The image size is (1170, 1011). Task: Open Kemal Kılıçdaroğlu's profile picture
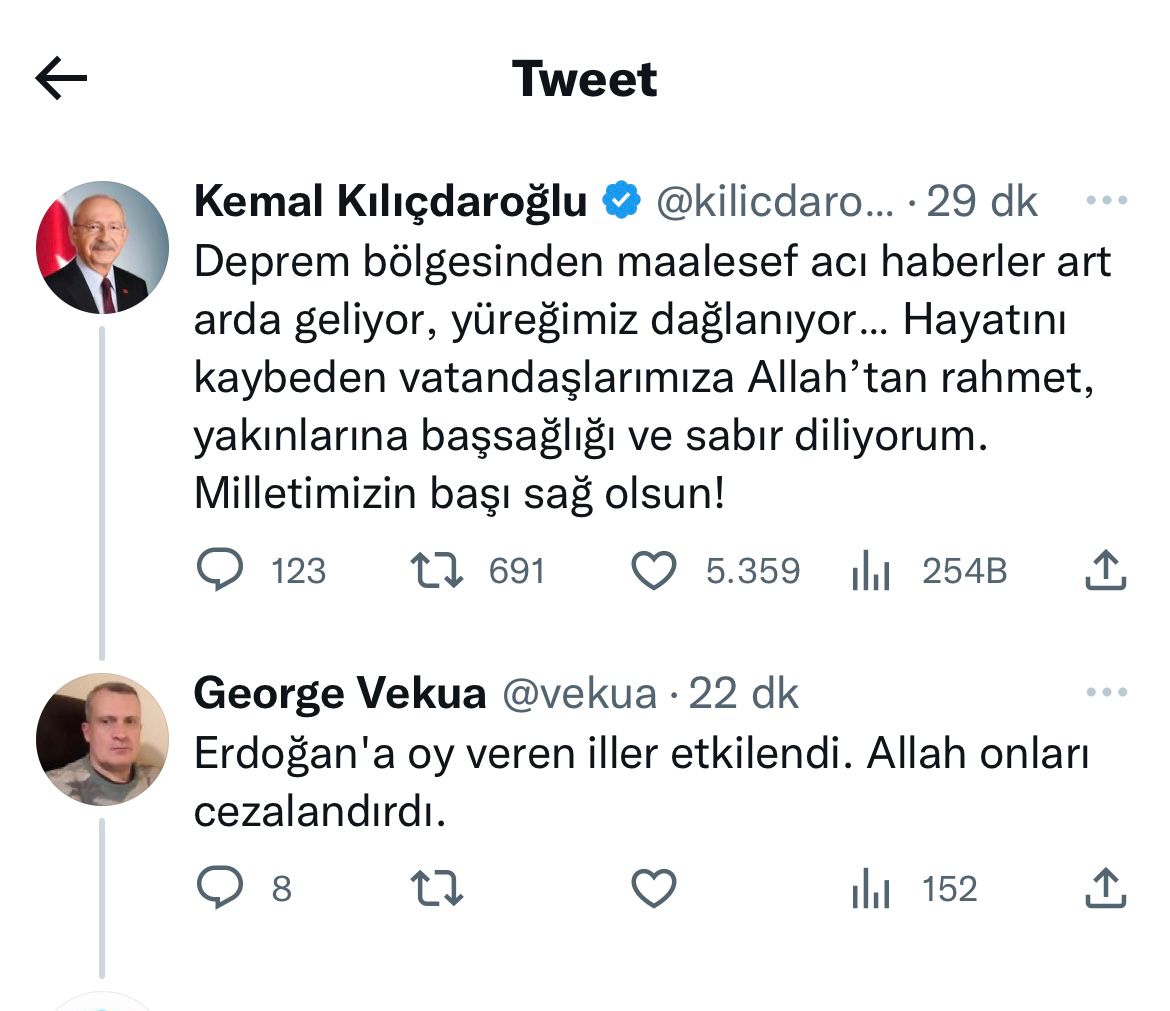[x=102, y=247]
